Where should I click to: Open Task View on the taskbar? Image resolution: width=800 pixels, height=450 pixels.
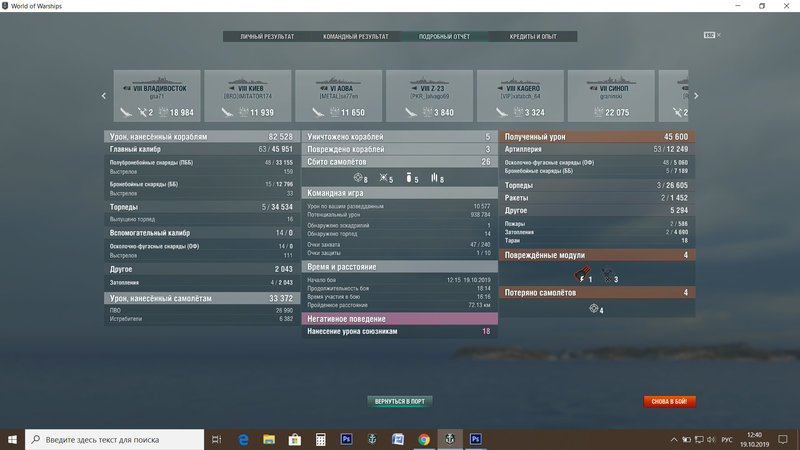tap(217, 439)
